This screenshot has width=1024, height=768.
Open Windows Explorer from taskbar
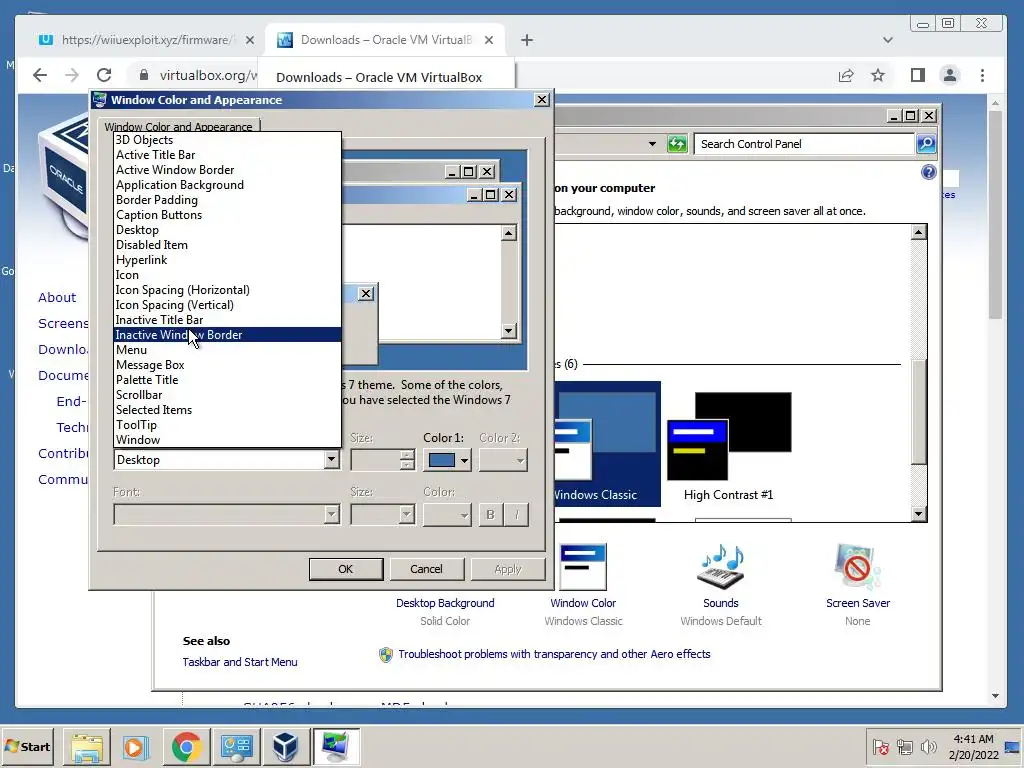click(87, 746)
